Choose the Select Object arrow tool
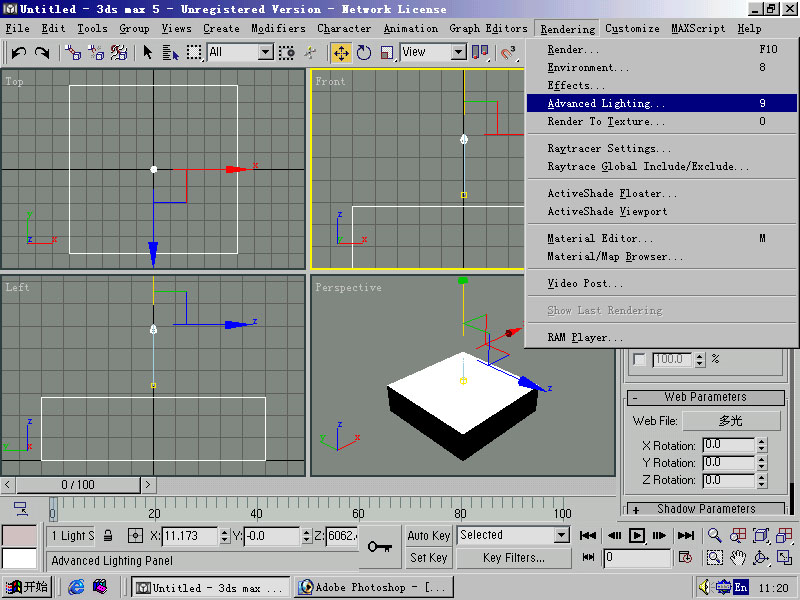 (x=148, y=52)
